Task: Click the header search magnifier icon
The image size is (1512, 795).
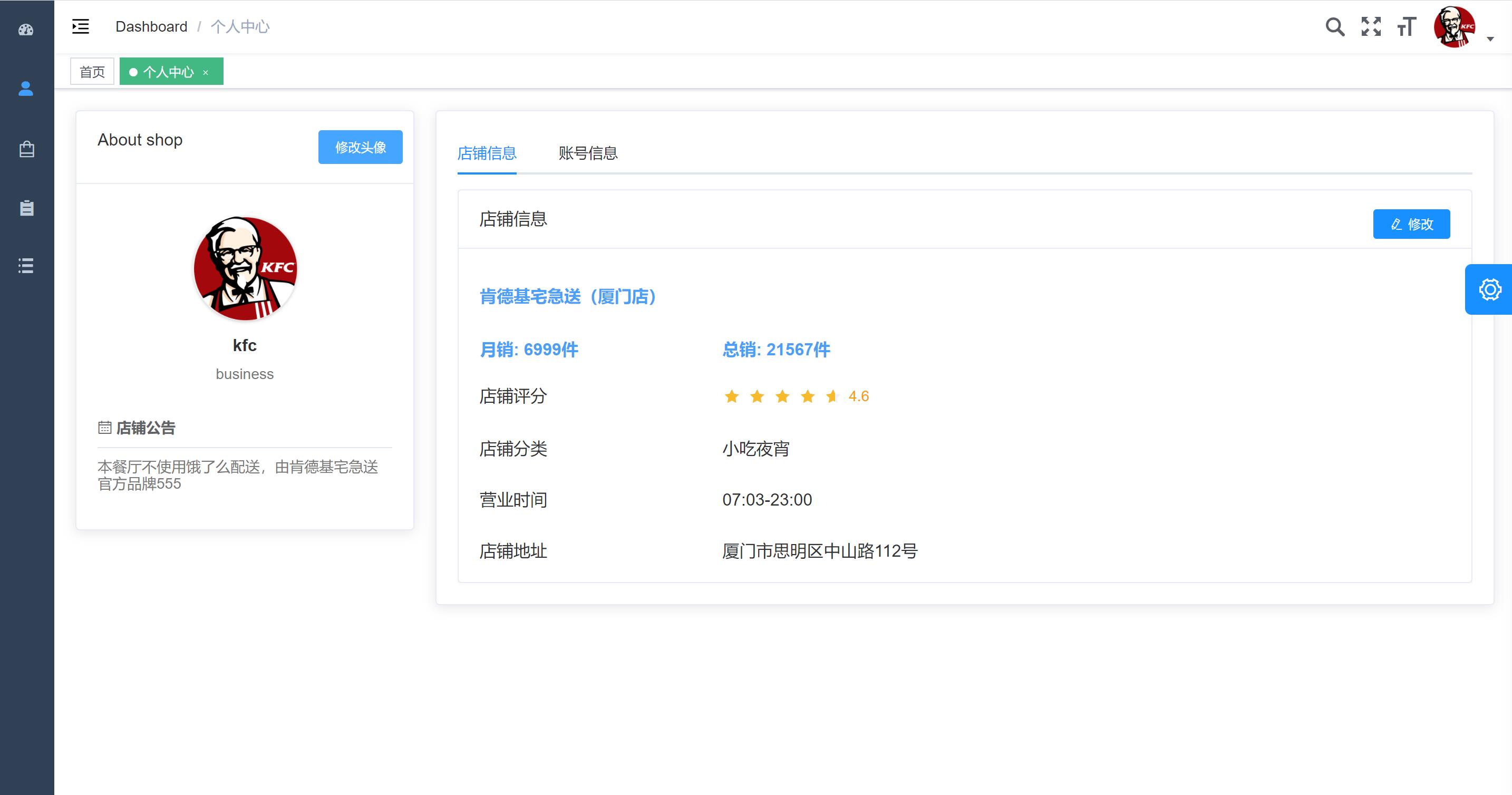Action: (1335, 27)
